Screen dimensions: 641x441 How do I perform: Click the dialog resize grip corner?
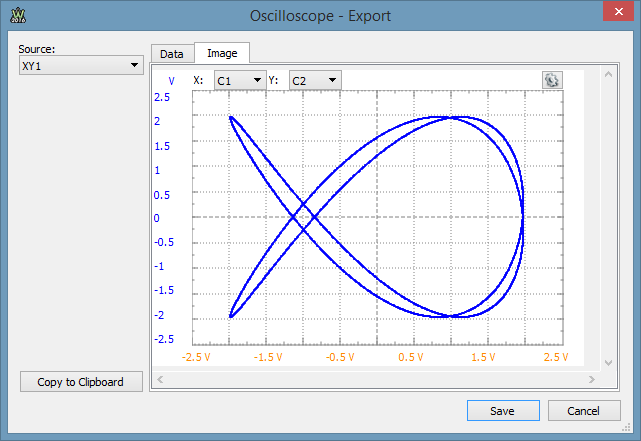pyautogui.click(x=626, y=428)
